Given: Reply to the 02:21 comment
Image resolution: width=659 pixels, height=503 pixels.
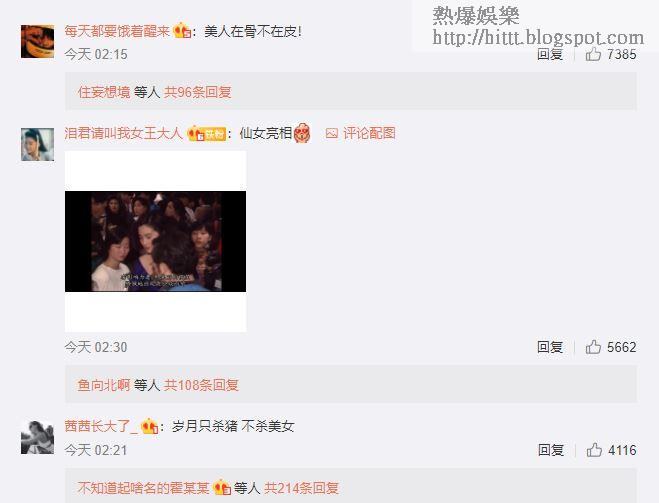Looking at the screenshot, I should [551, 450].
